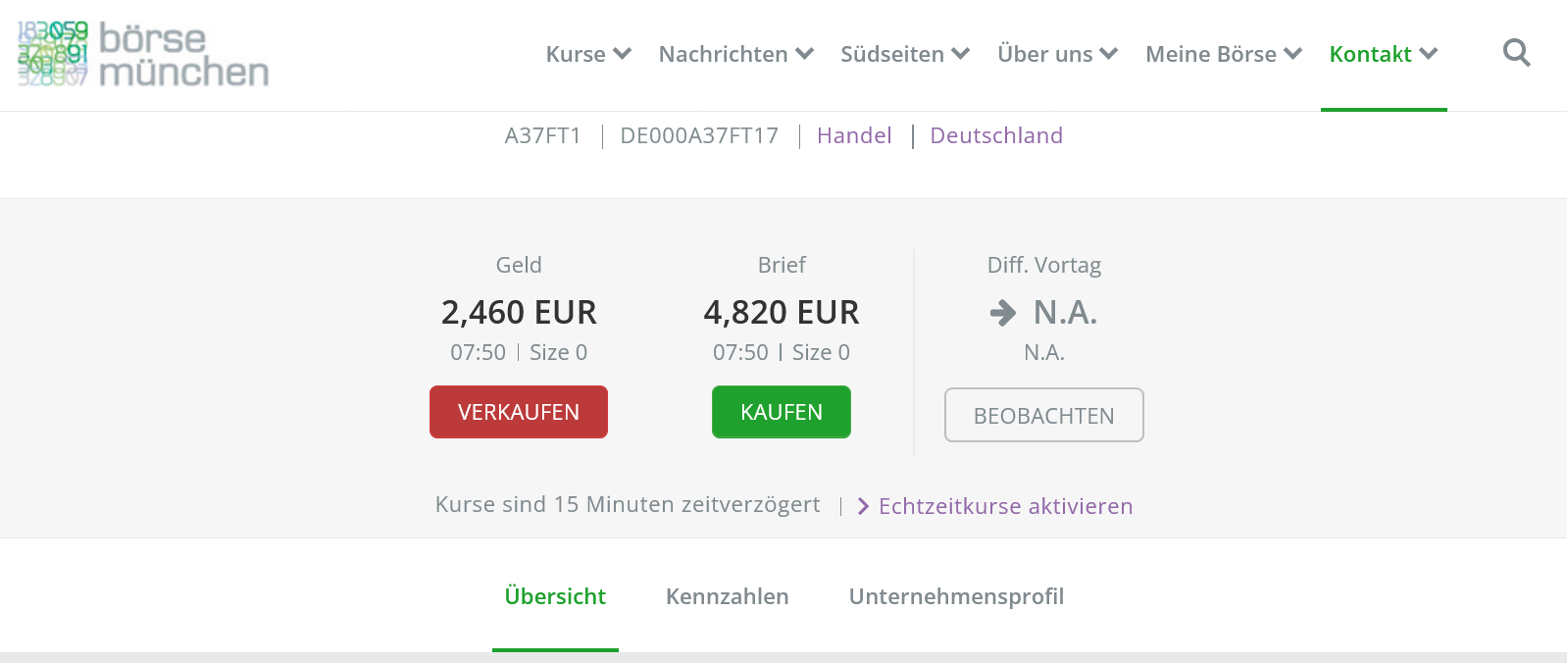Expand the Kurse dropdown menu

point(588,54)
